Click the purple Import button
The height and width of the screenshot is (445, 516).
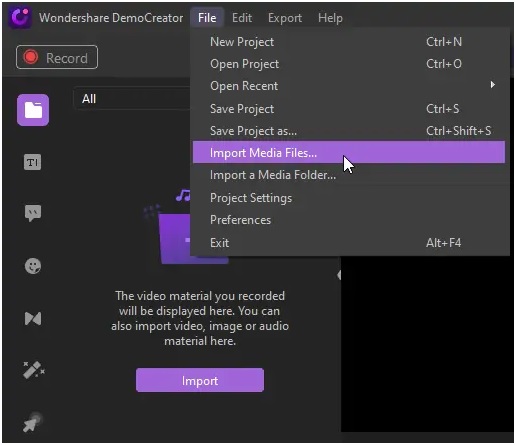pos(200,380)
